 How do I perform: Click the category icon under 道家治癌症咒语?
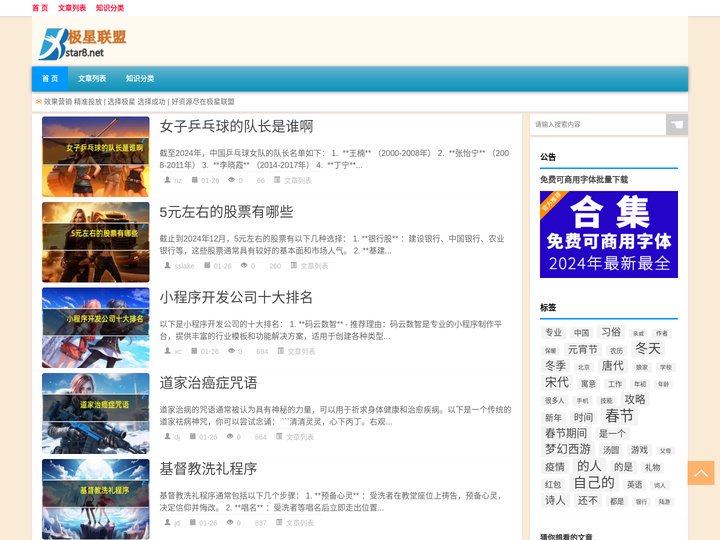click(x=279, y=436)
